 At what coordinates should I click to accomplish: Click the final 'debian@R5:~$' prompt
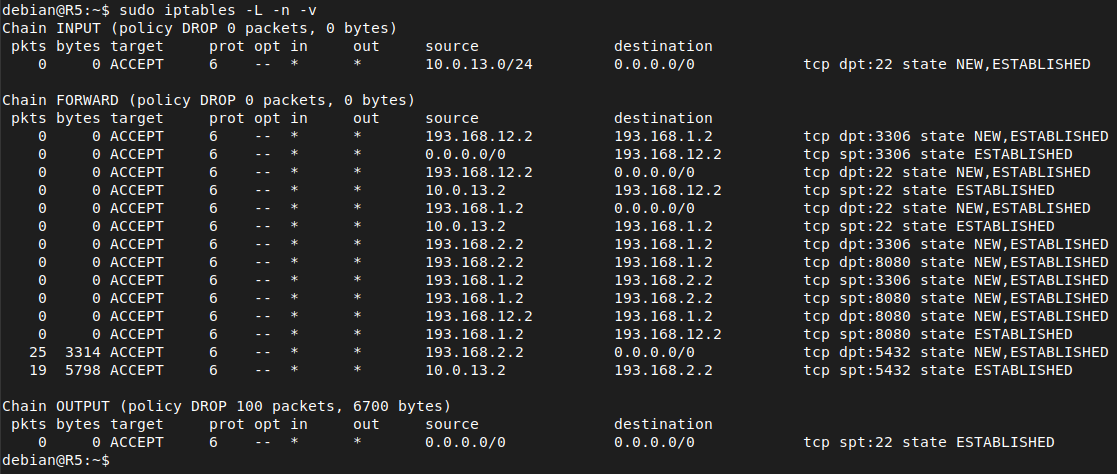pos(56,460)
